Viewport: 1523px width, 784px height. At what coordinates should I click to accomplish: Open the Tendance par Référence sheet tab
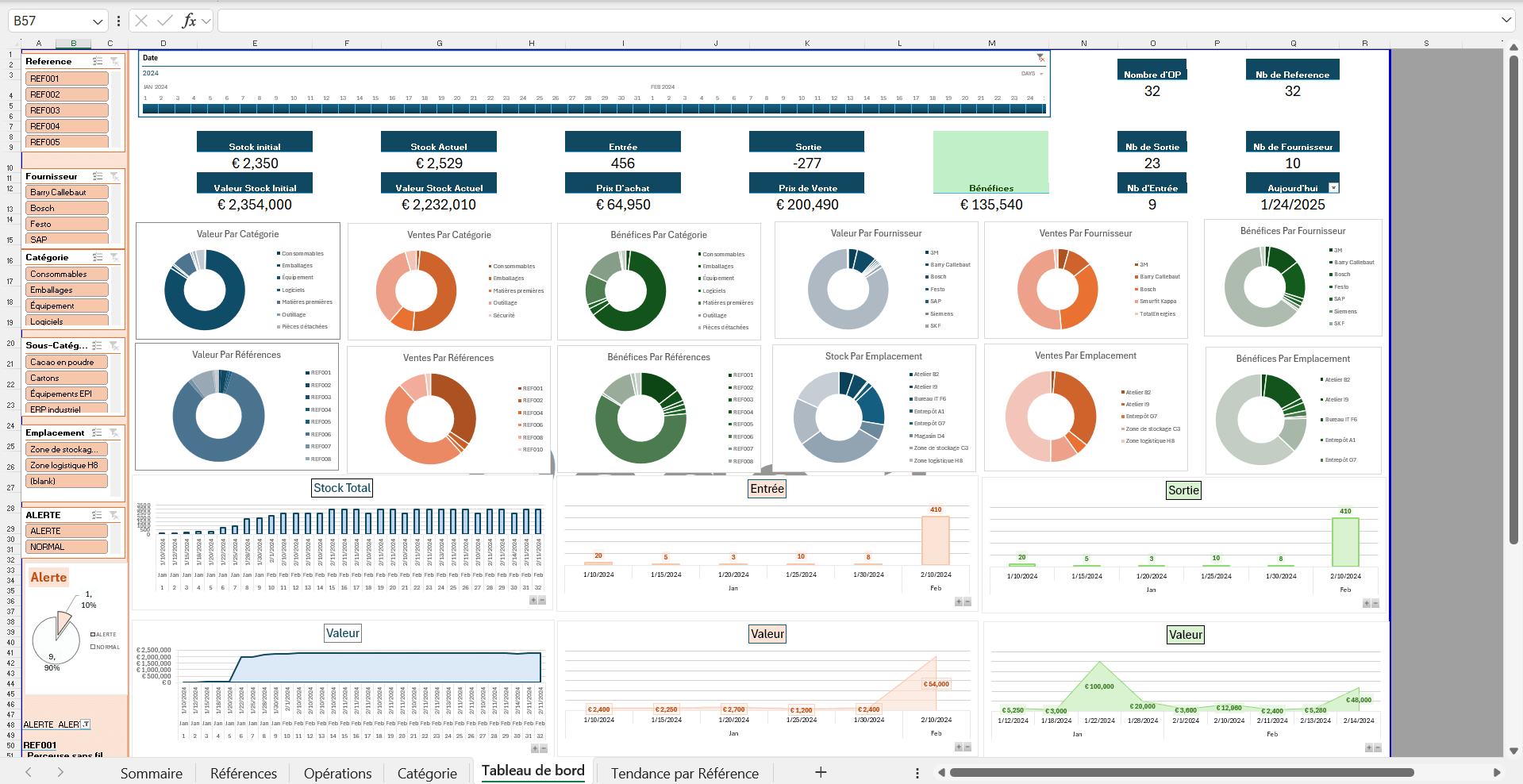pyautogui.click(x=683, y=772)
